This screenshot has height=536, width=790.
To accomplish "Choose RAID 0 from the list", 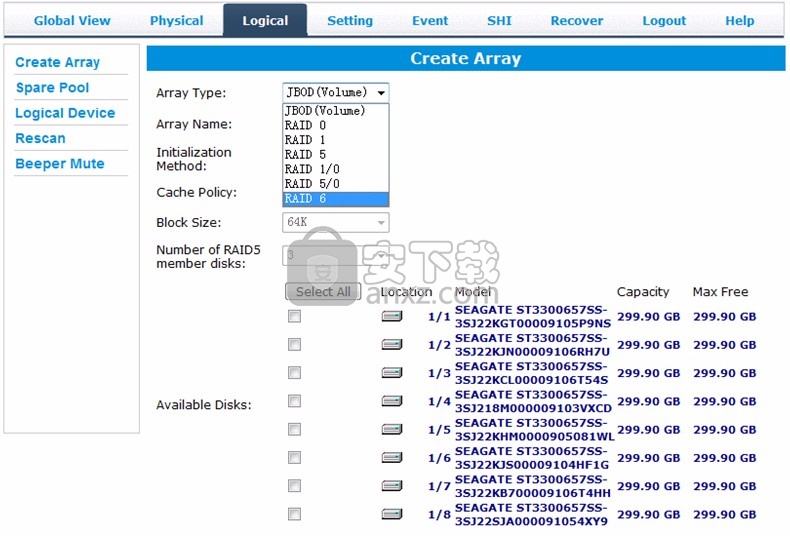I will click(x=336, y=125).
